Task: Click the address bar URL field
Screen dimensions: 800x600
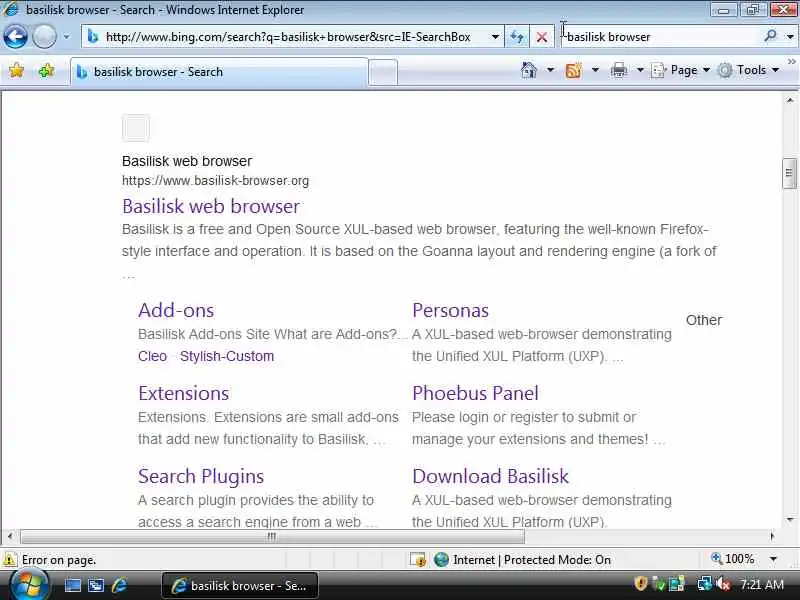Action: point(286,37)
